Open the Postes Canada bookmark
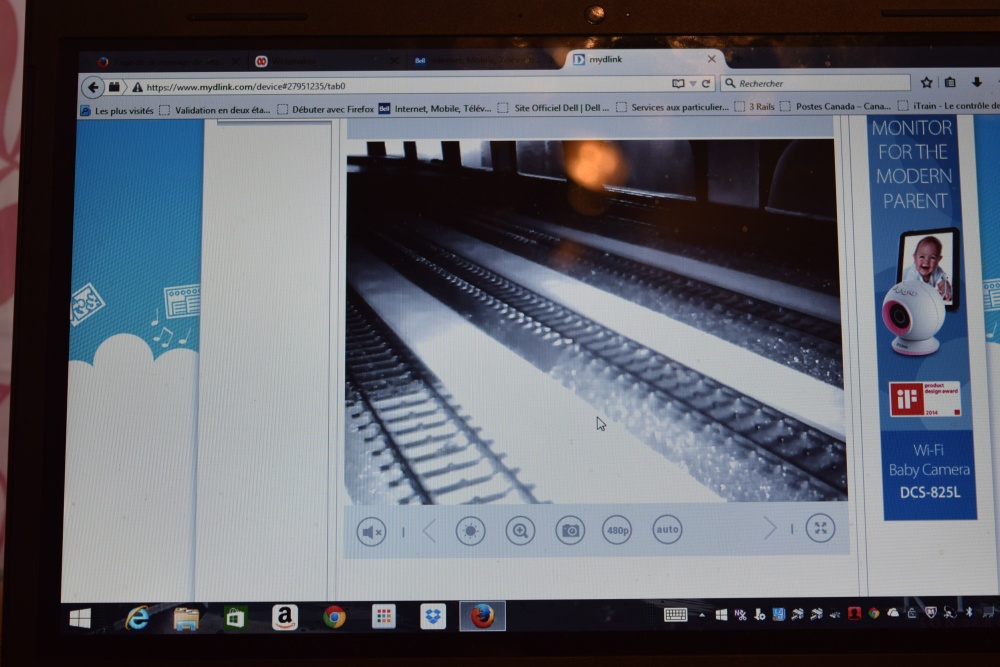Viewport: 1000px width, 667px height. pos(836,106)
